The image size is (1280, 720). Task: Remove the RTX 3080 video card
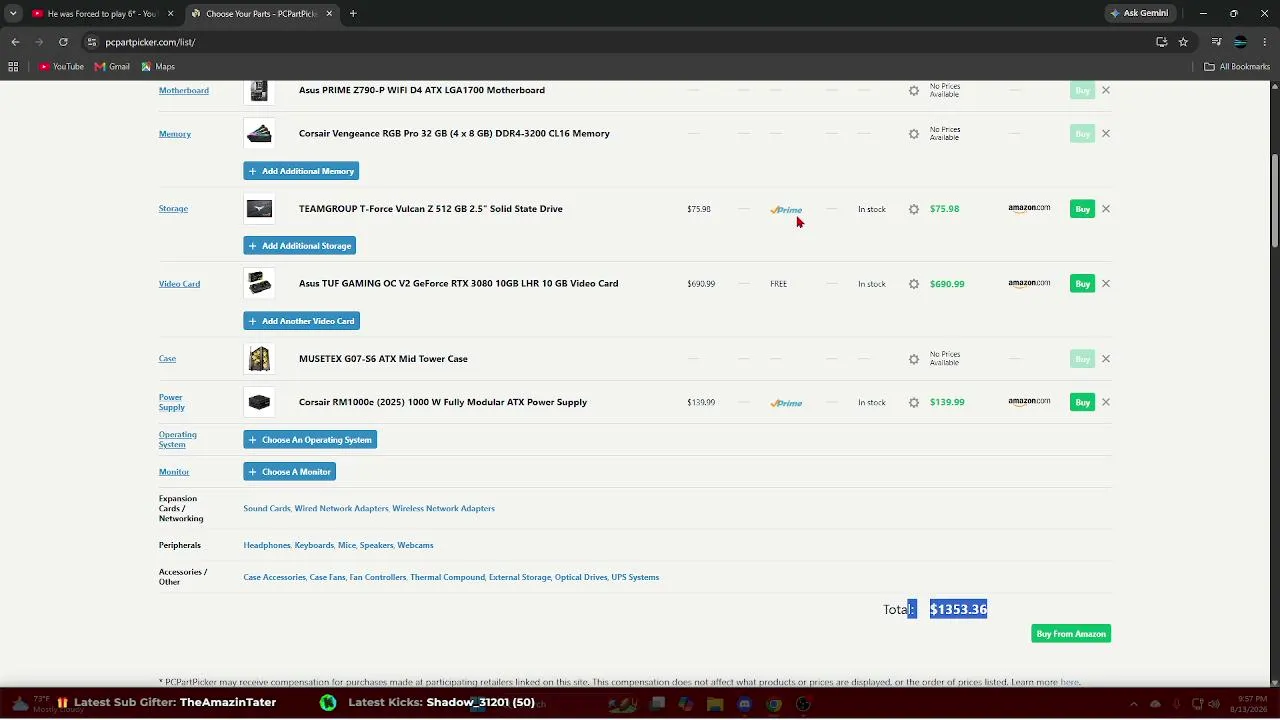tap(1106, 284)
